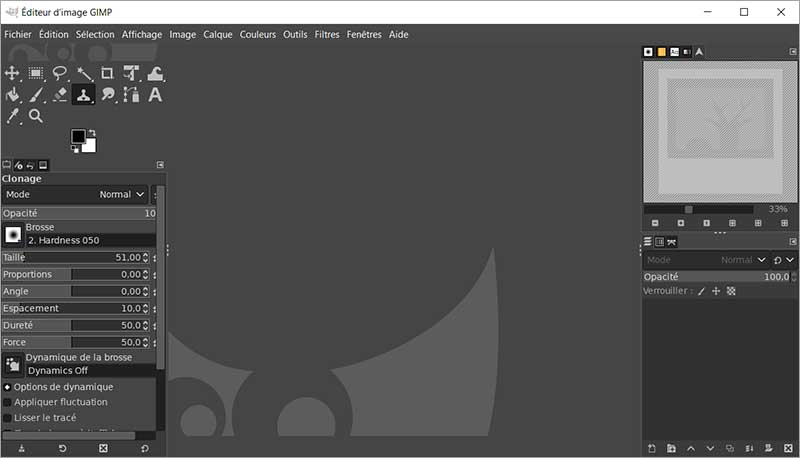Create a new layer group

pyautogui.click(x=671, y=448)
